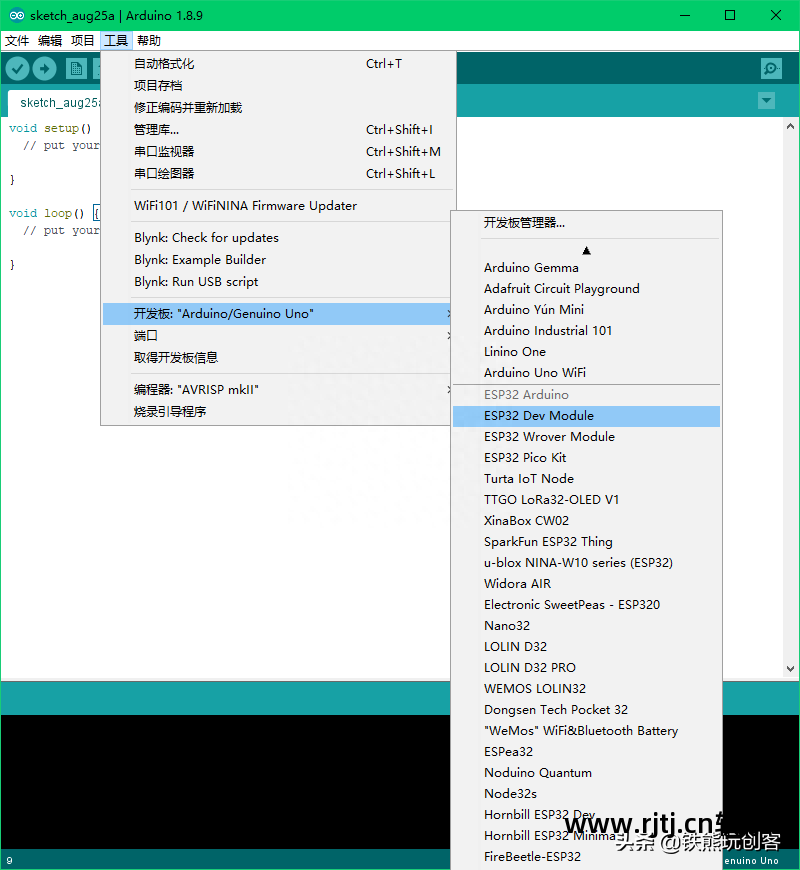Select Arduino Gemma board

click(x=586, y=267)
